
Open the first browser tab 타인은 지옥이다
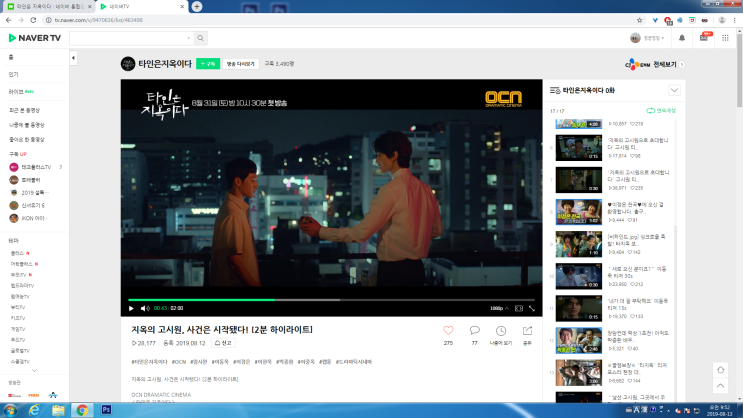point(49,7)
